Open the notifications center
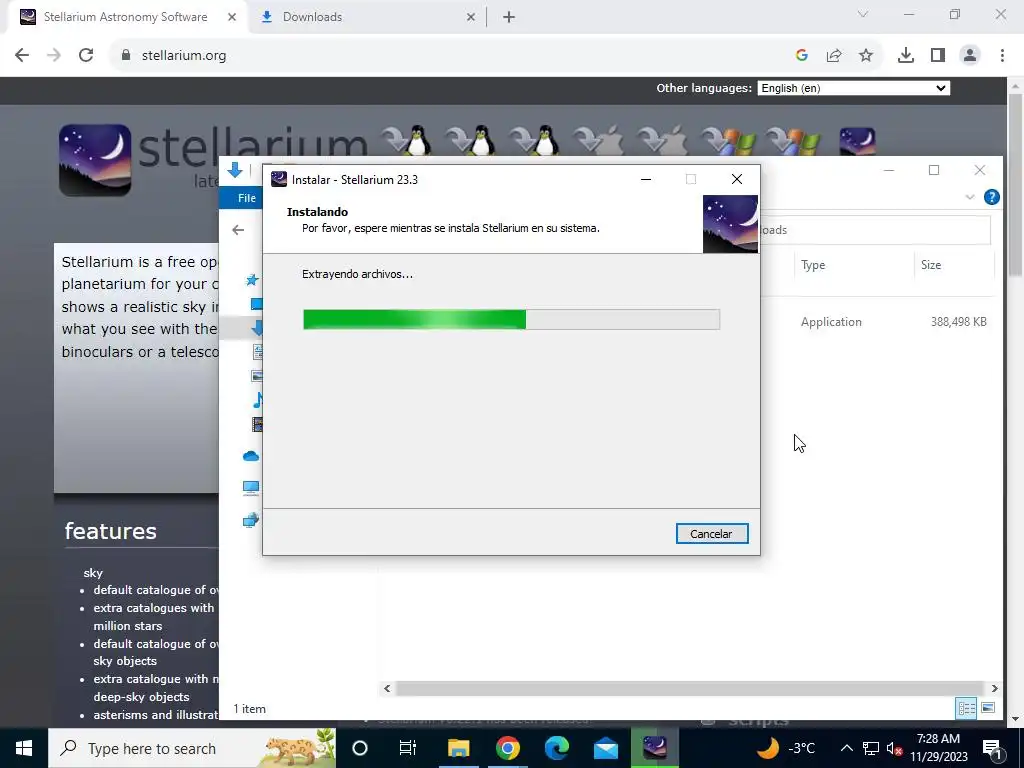Viewport: 1024px width, 768px height. (x=992, y=748)
